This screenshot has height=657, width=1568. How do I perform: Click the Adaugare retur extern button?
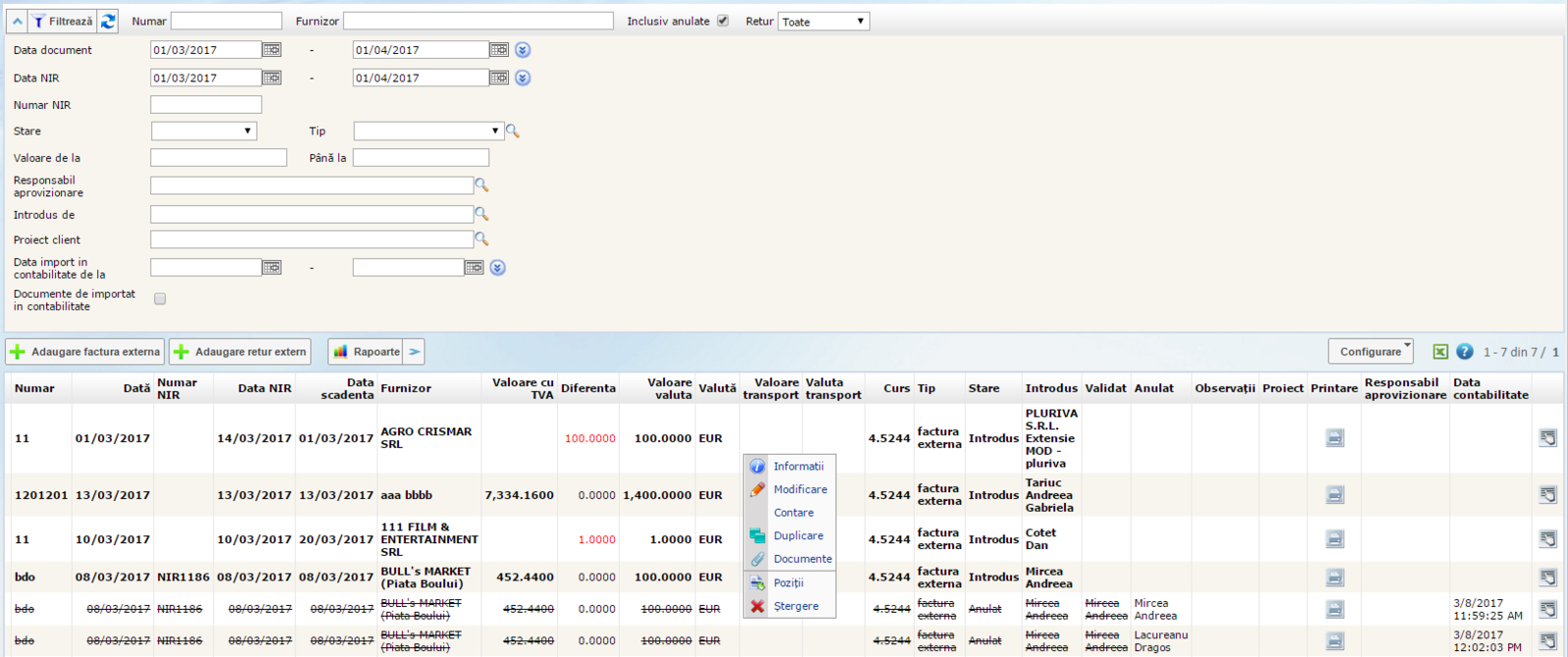[240, 352]
